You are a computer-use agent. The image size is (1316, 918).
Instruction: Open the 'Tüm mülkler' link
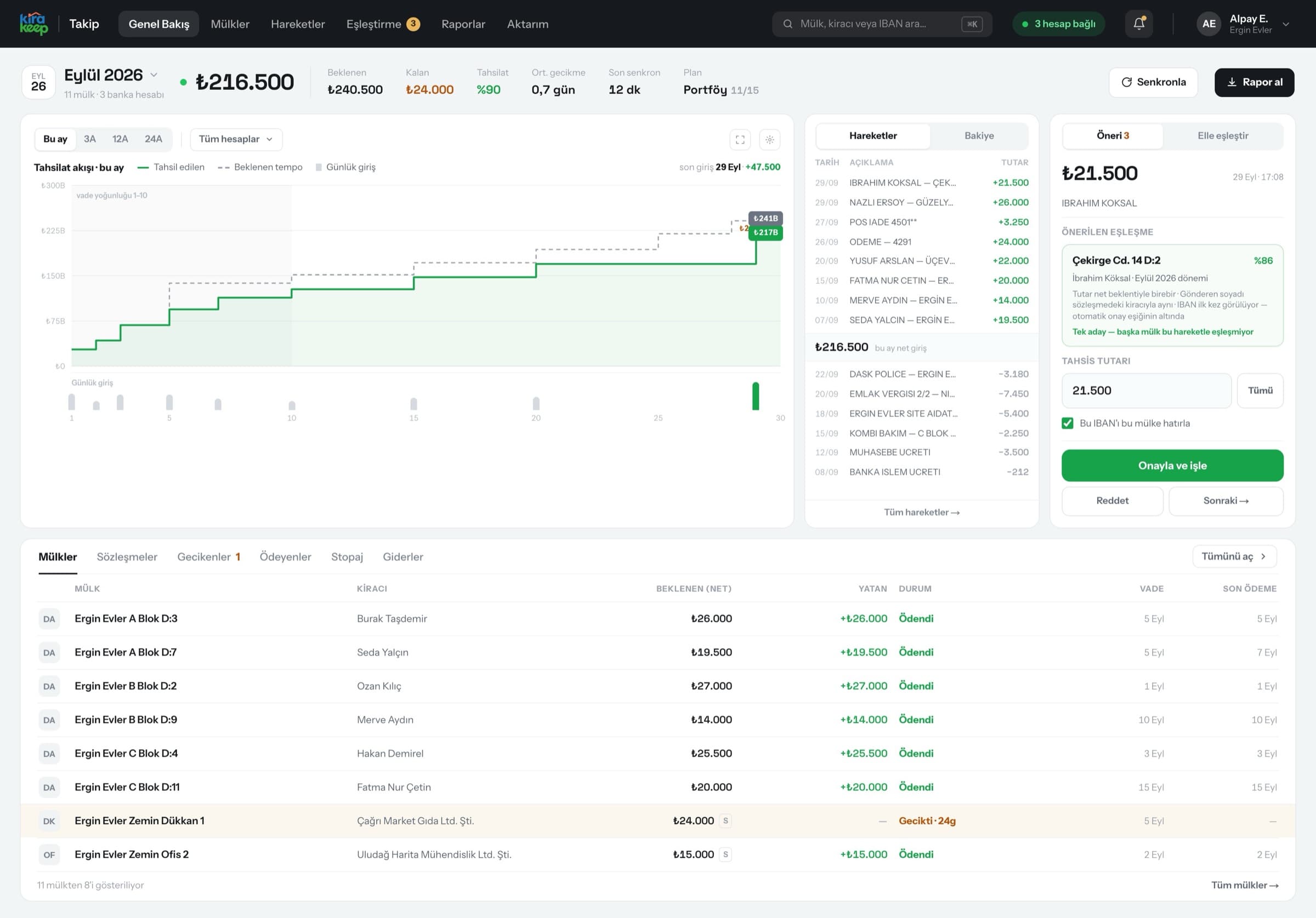click(1245, 885)
